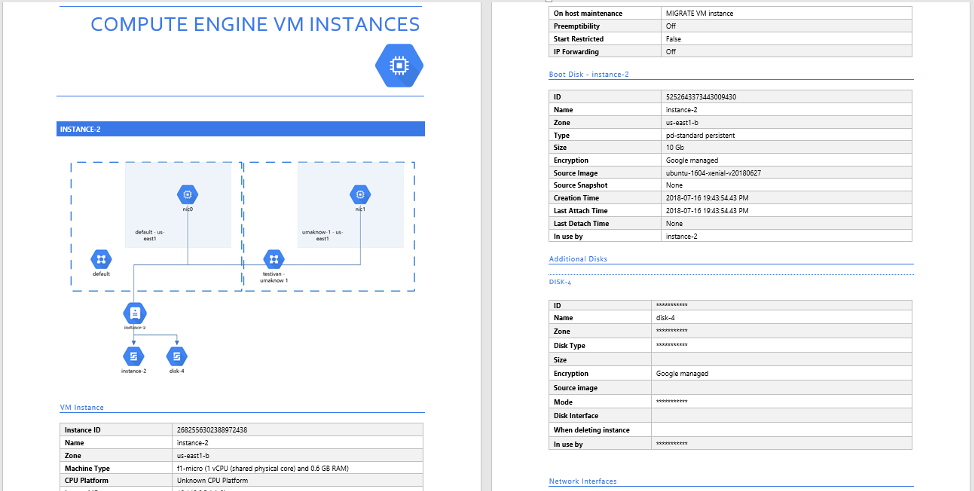Select the VM Instance Zone value us-east1-b
The height and width of the screenshot is (491, 974).
pyautogui.click(x=193, y=456)
